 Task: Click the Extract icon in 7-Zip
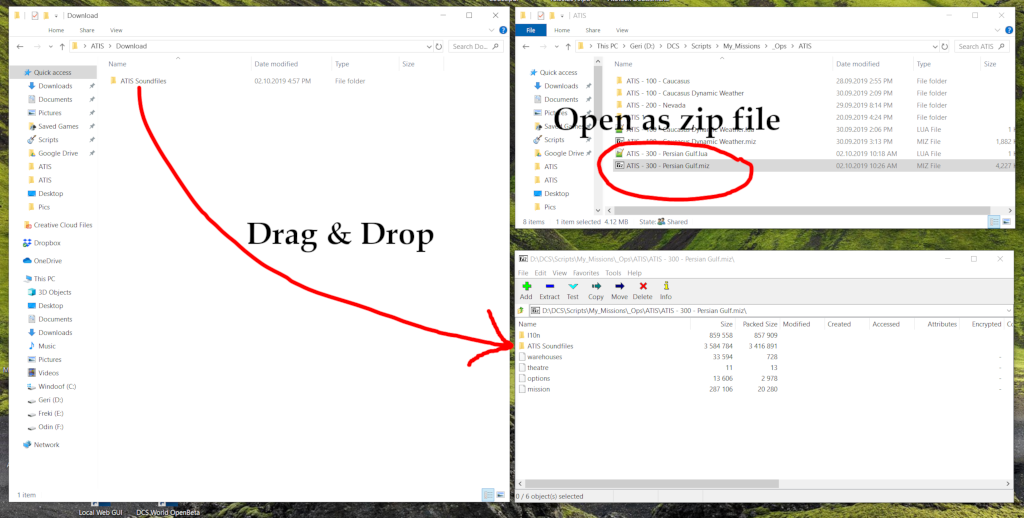click(549, 289)
